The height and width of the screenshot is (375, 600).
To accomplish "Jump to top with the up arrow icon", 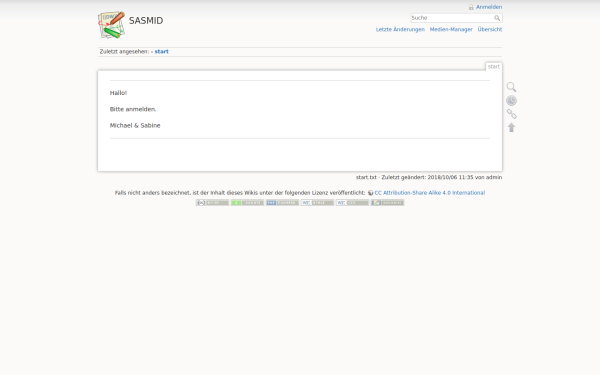I will tap(511, 127).
